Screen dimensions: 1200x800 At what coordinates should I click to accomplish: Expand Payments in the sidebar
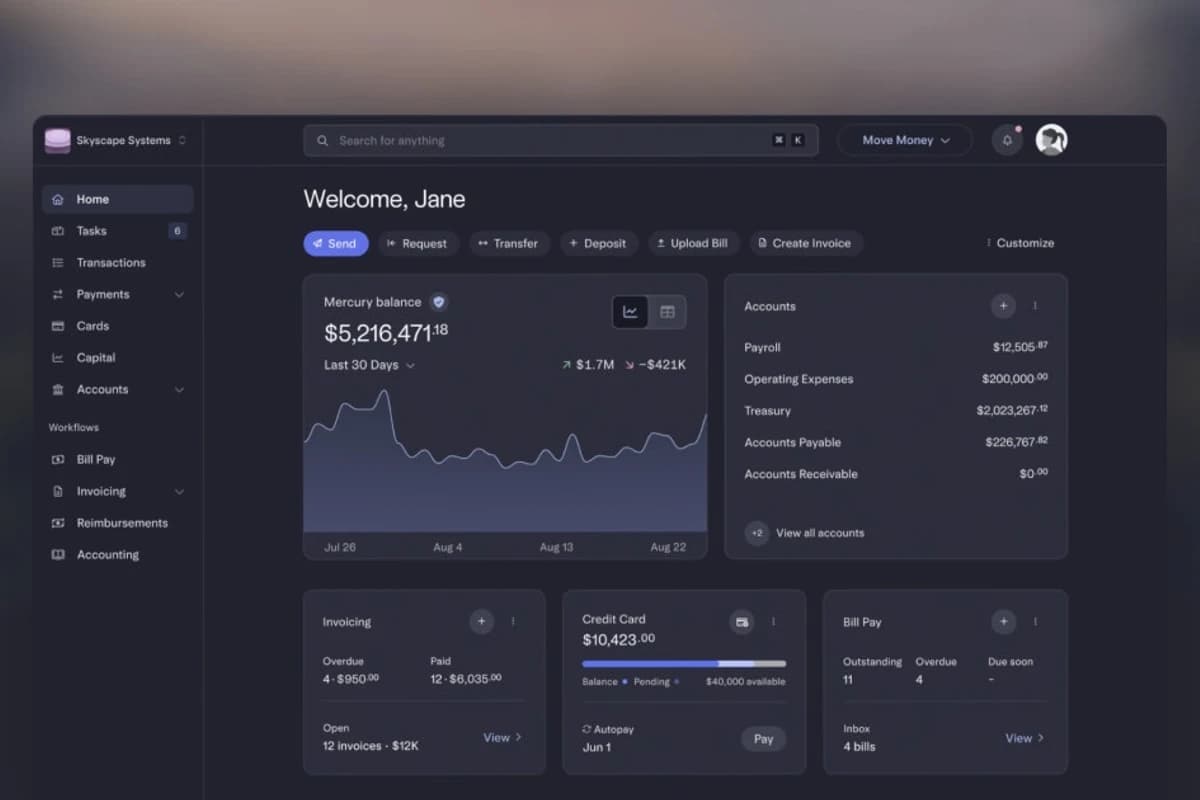tap(178, 294)
